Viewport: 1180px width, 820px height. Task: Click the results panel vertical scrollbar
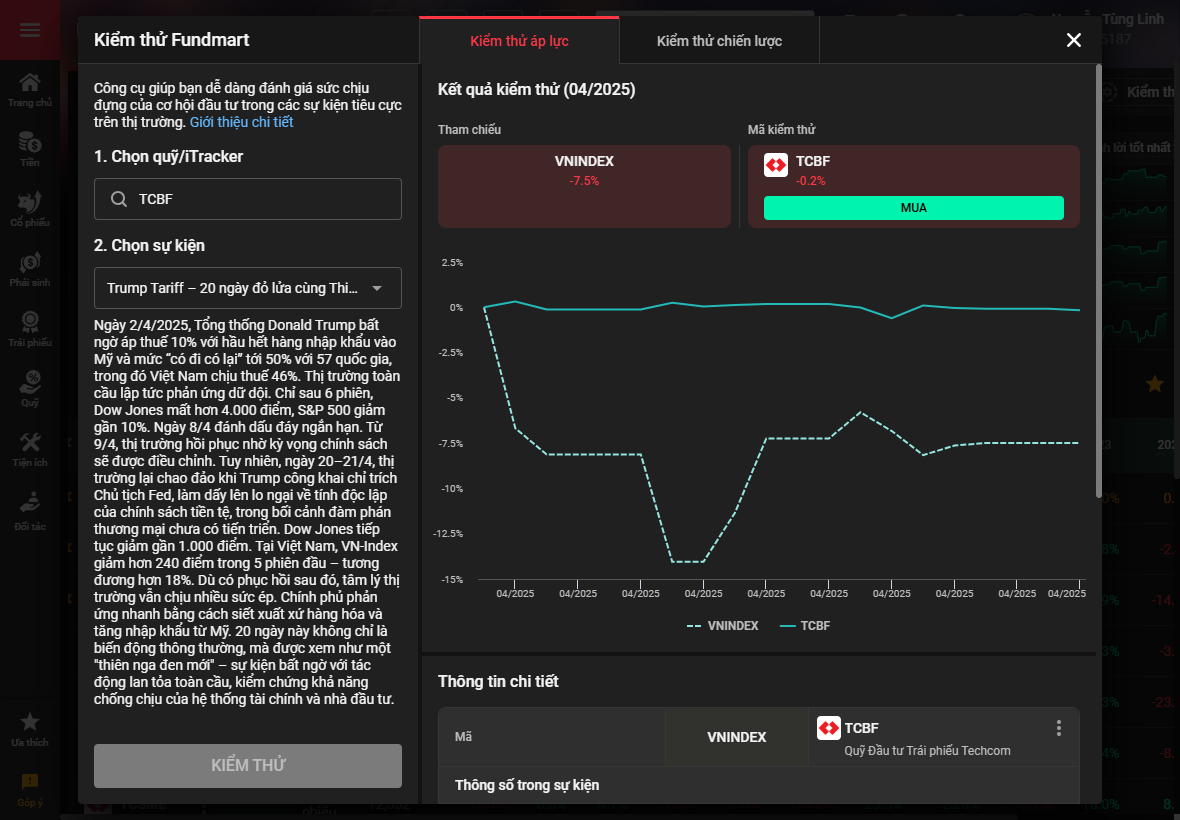point(1099,281)
